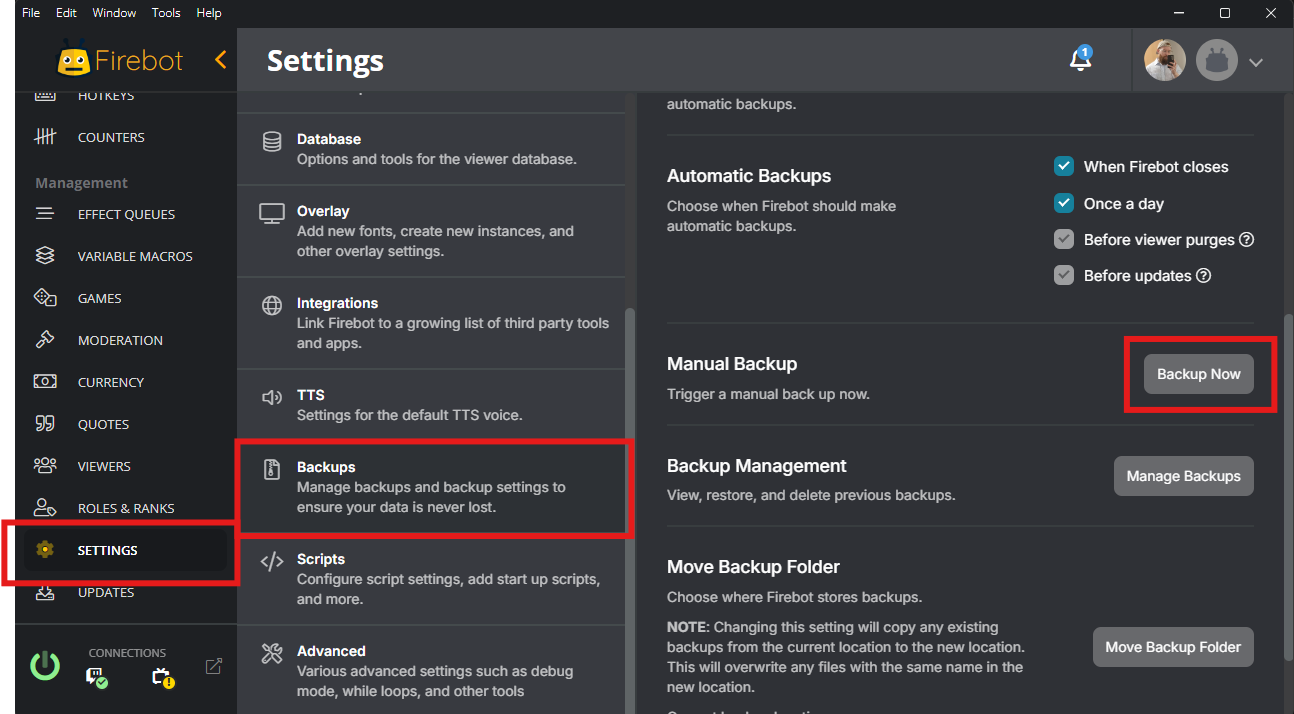Click the Overlay monitor icon
Viewport: 1294px width, 714px height.
[272, 213]
